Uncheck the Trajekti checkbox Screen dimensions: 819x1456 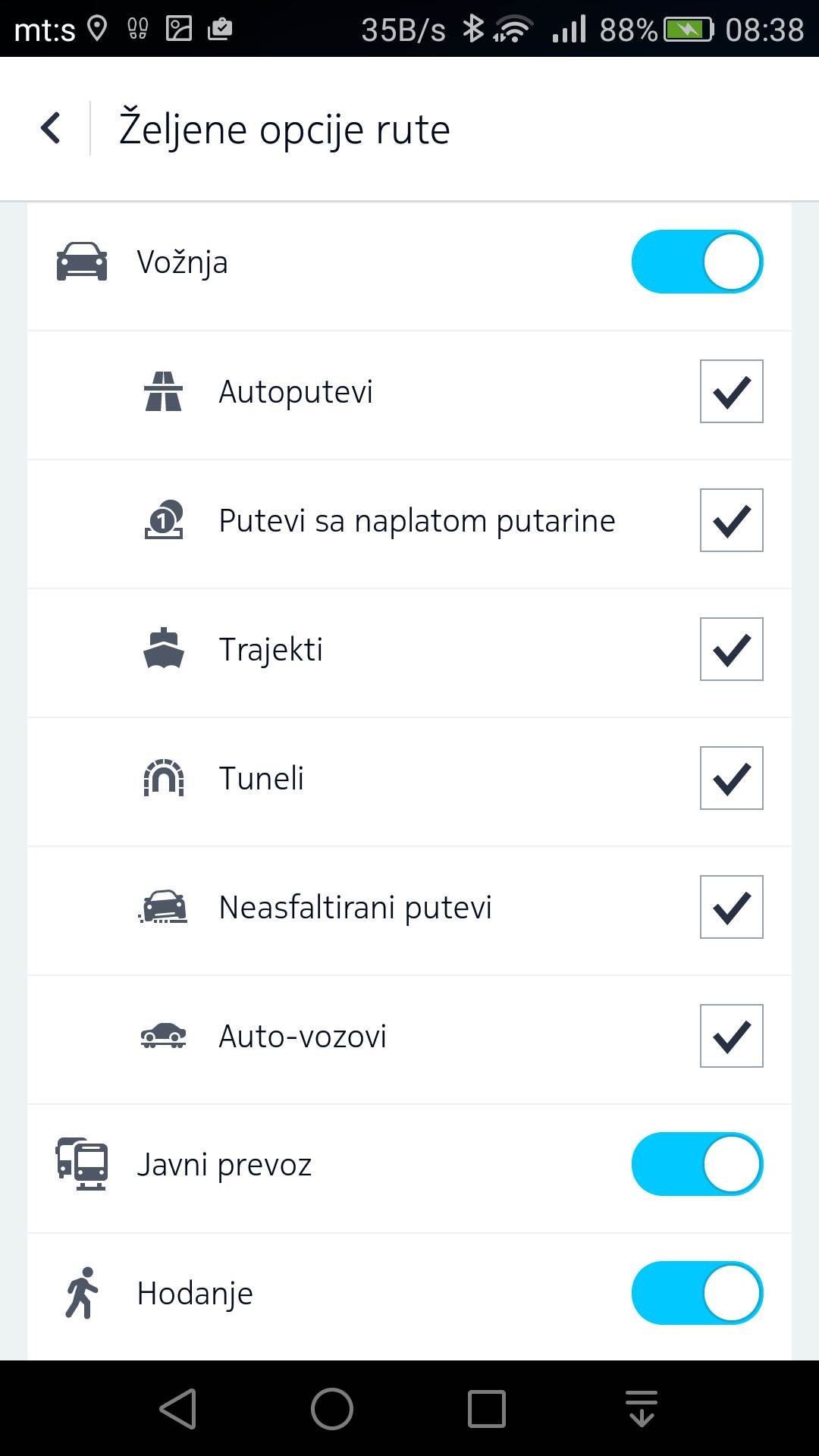click(731, 649)
